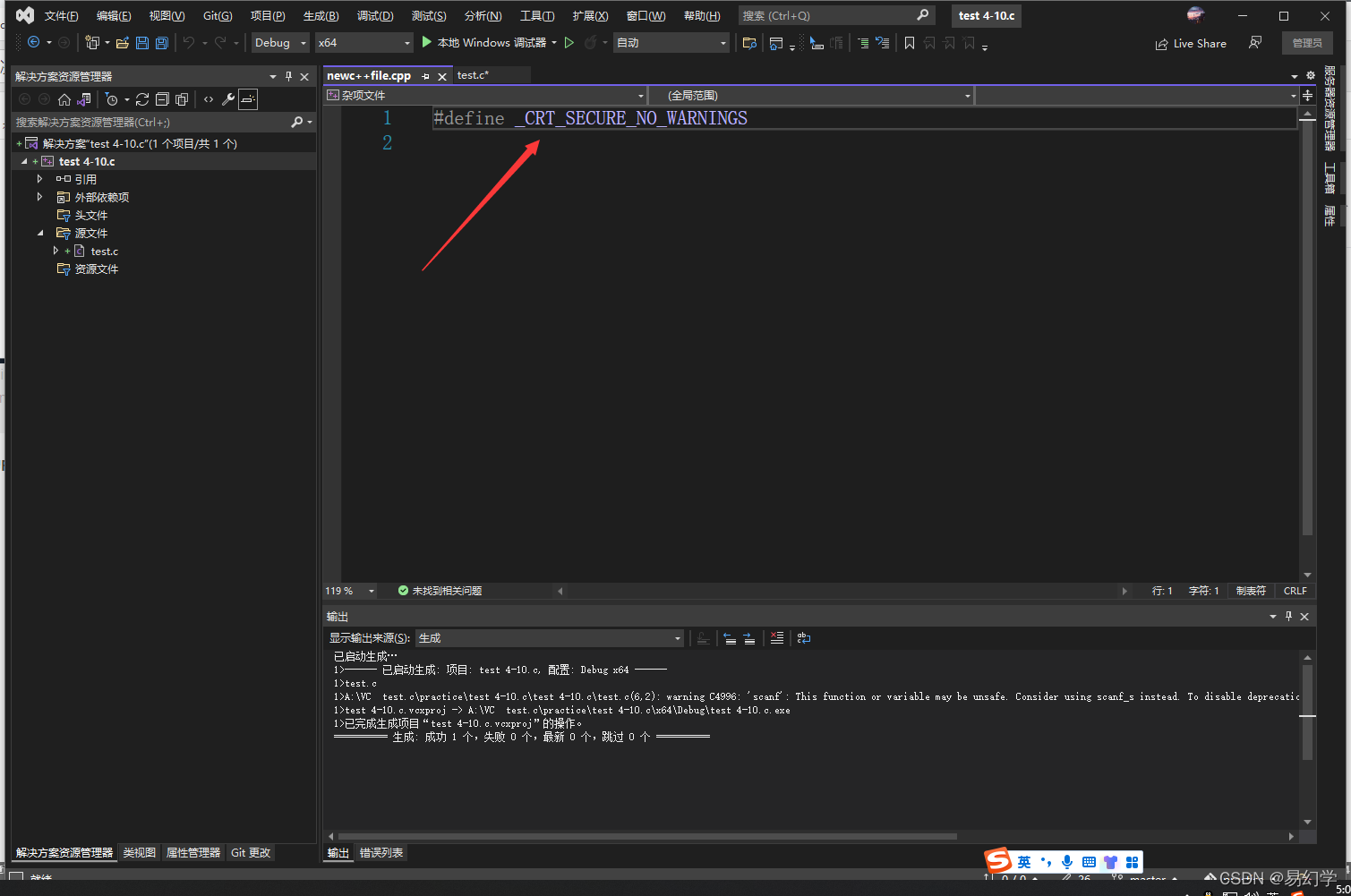Switch to the 错误列表 tab
This screenshot has height=896, width=1351.
381,853
